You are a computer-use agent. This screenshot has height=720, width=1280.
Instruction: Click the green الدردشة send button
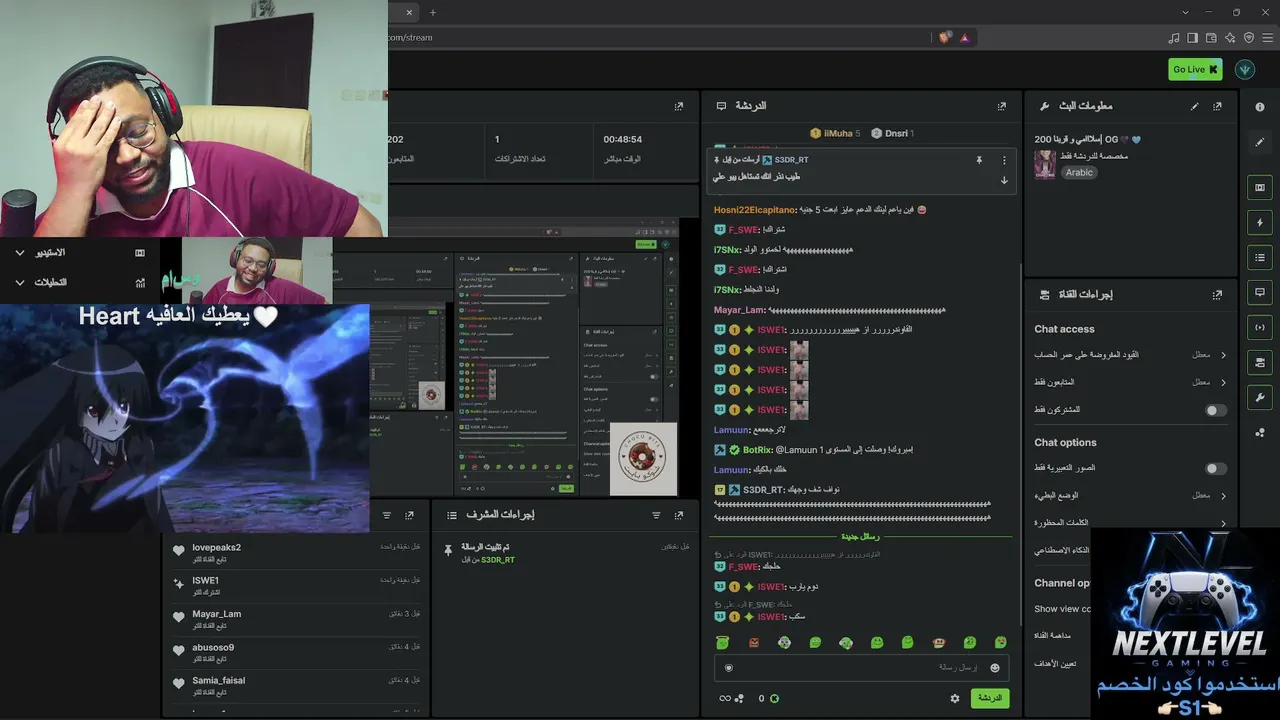tap(989, 698)
